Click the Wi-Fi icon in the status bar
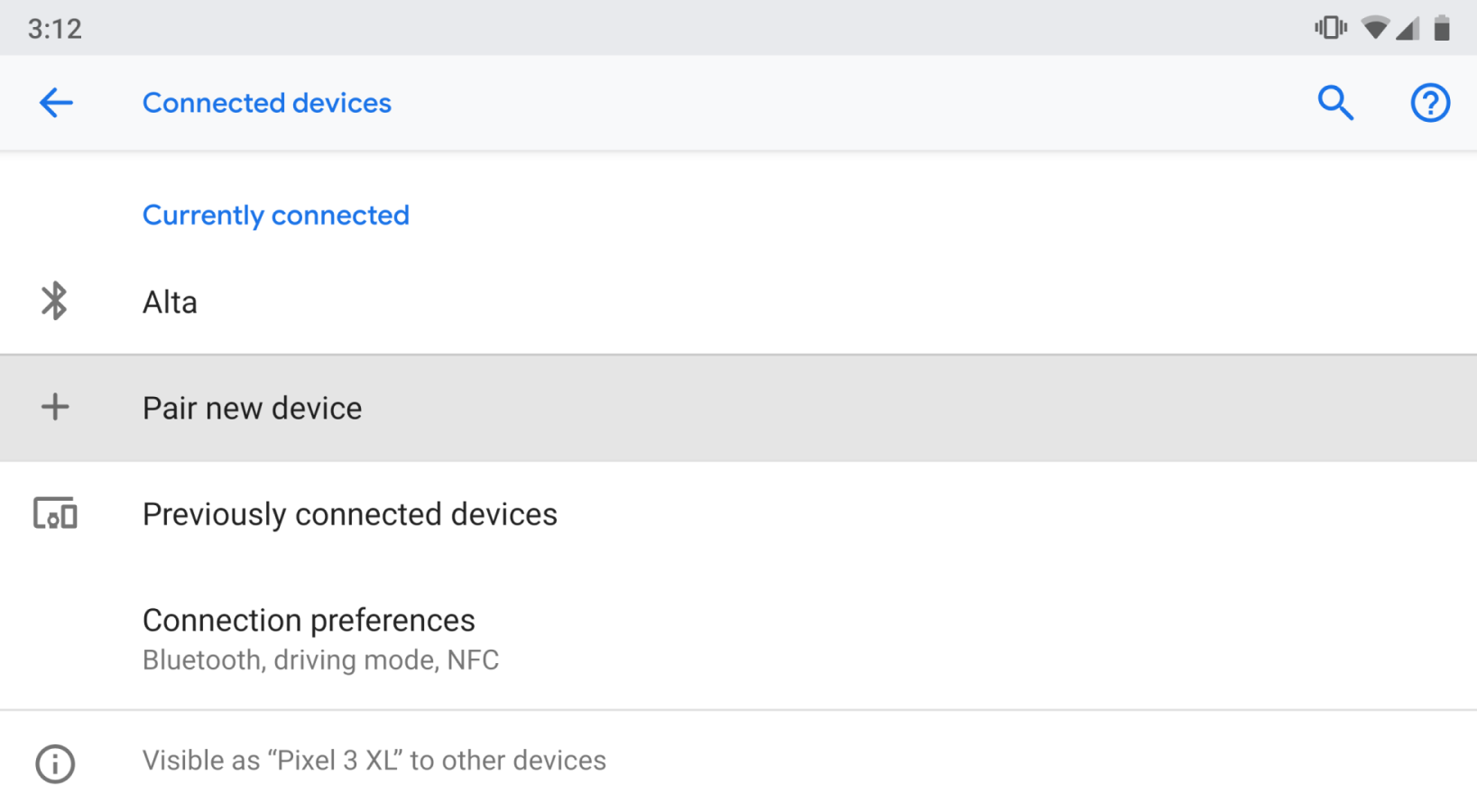Image resolution: width=1477 pixels, height=812 pixels. (1375, 28)
